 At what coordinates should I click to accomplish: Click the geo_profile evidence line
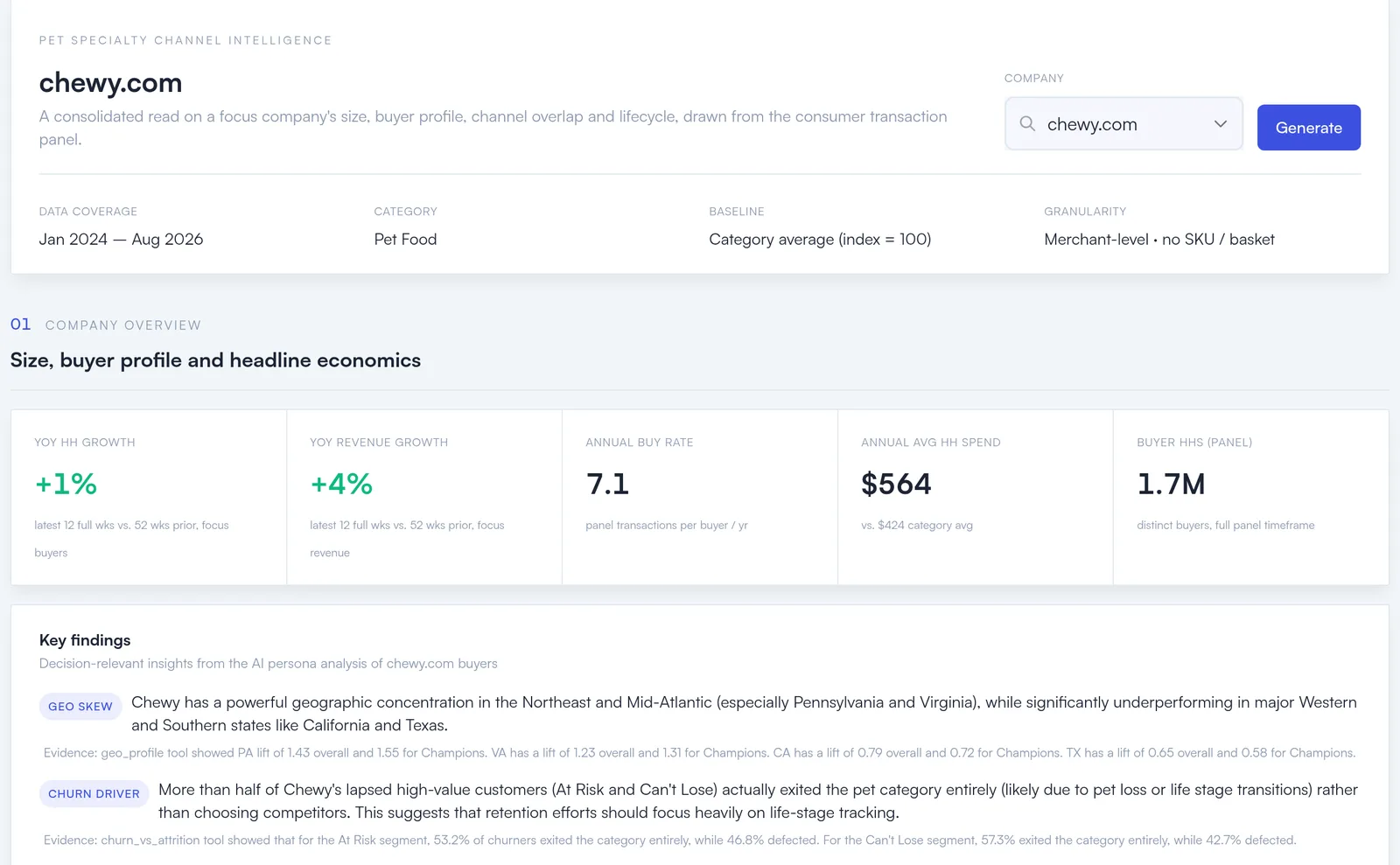[x=699, y=752]
